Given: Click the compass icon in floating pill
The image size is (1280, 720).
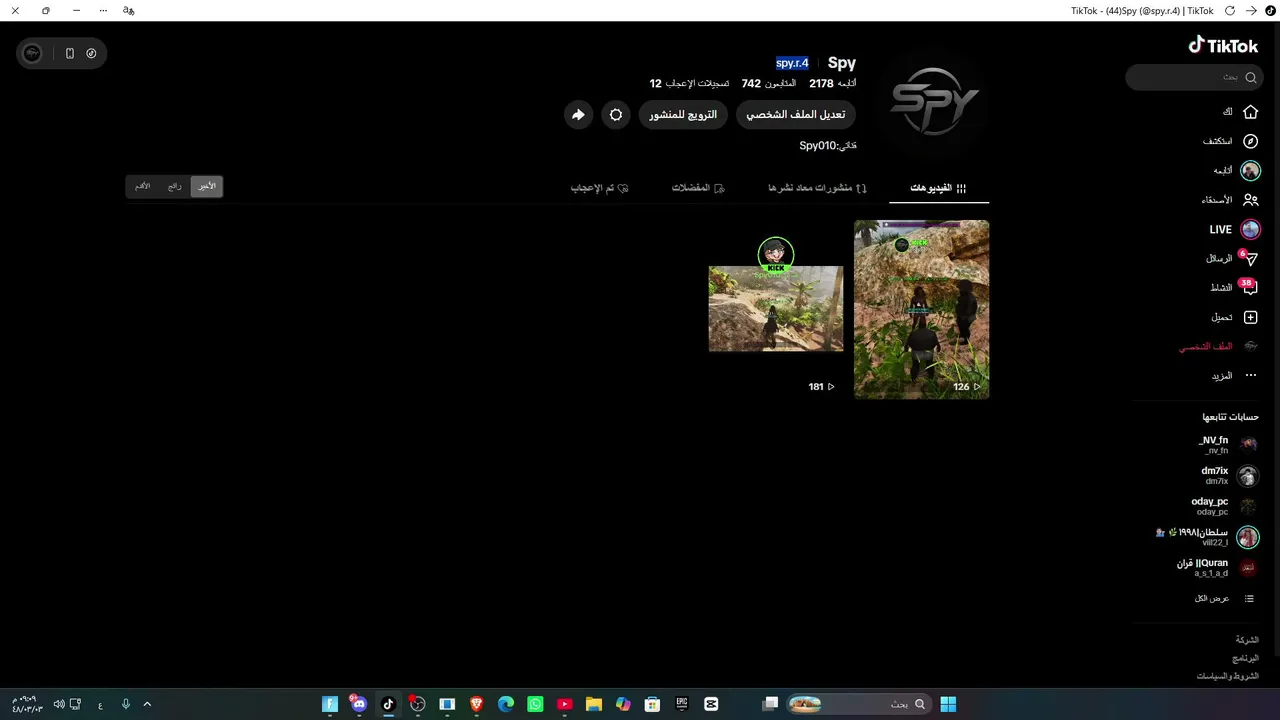Looking at the screenshot, I should click(x=91, y=53).
